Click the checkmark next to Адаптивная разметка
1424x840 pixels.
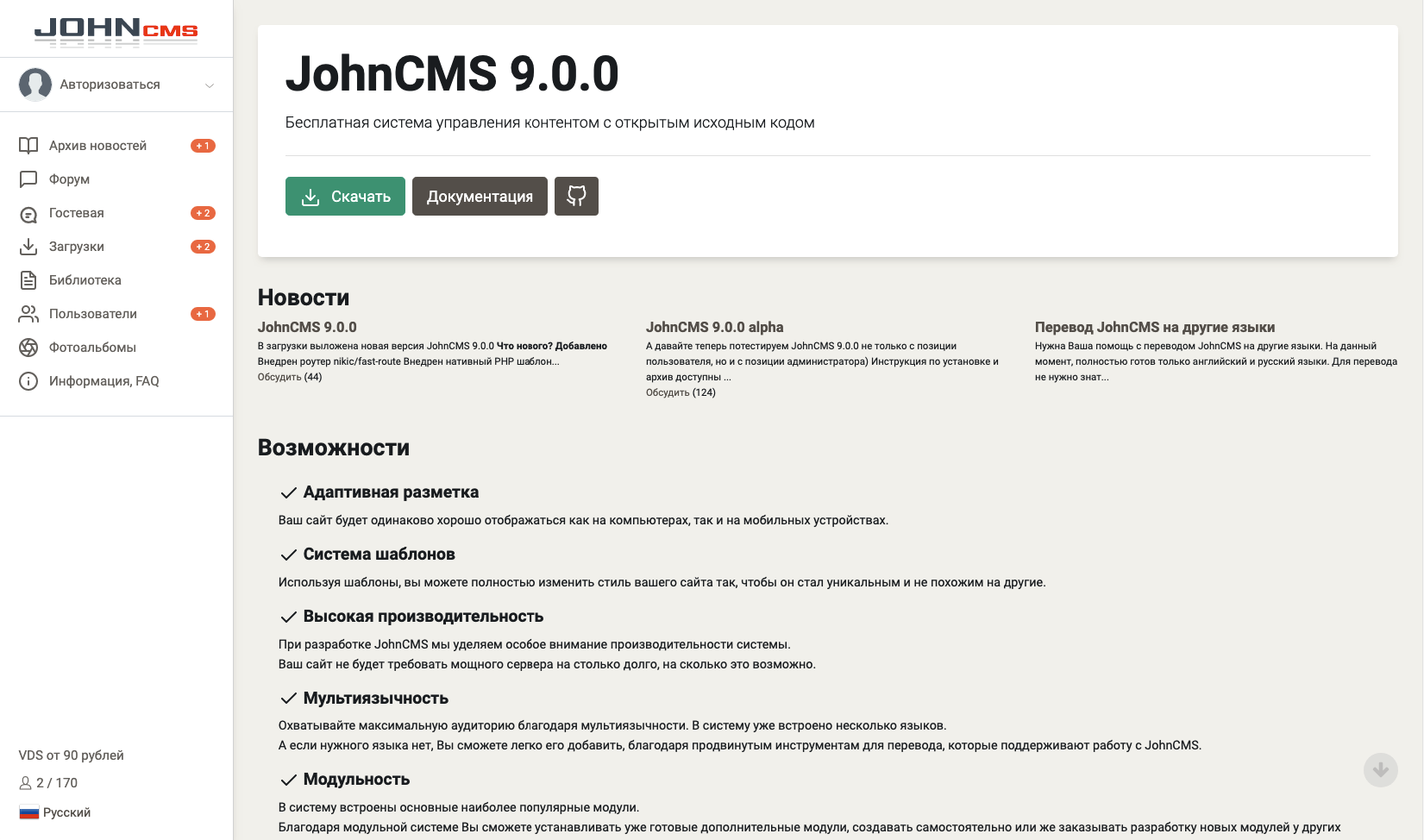289,493
